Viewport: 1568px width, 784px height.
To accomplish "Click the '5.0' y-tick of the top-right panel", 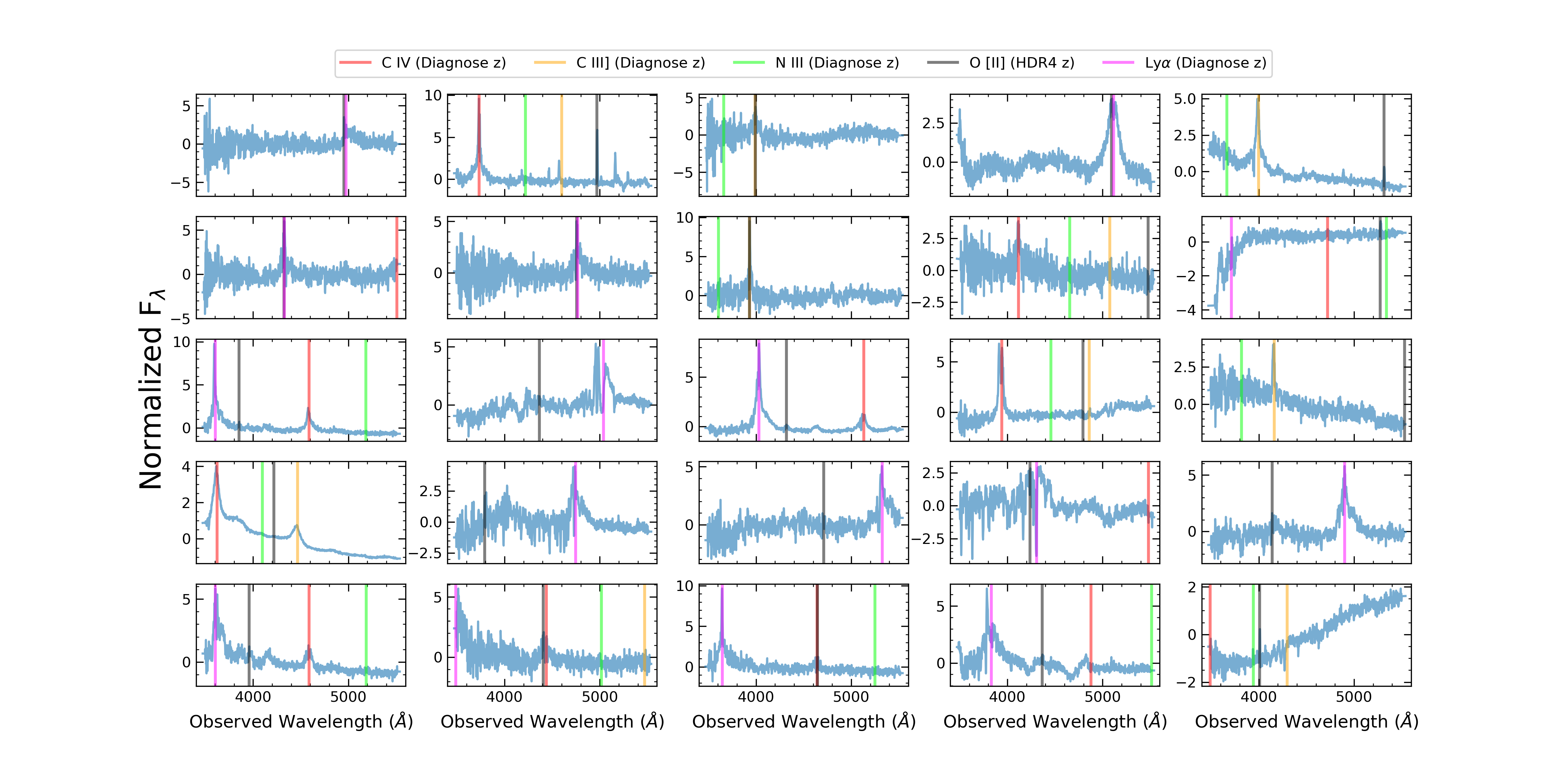I will click(1184, 99).
